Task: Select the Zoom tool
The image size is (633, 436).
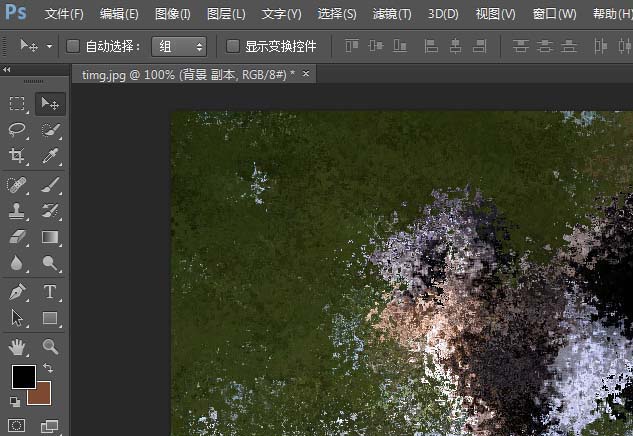Action: [x=50, y=347]
